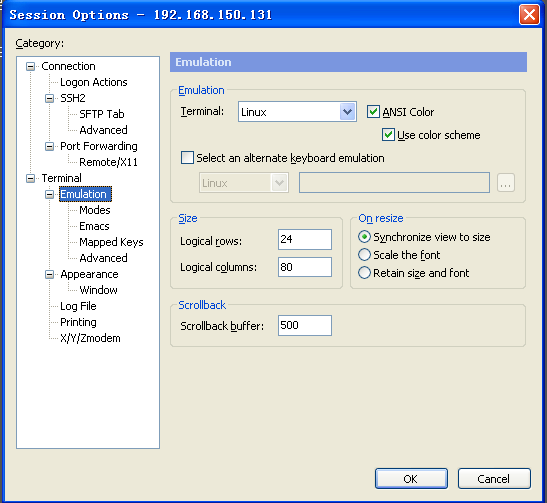Click the Logical rows input field

coord(305,239)
